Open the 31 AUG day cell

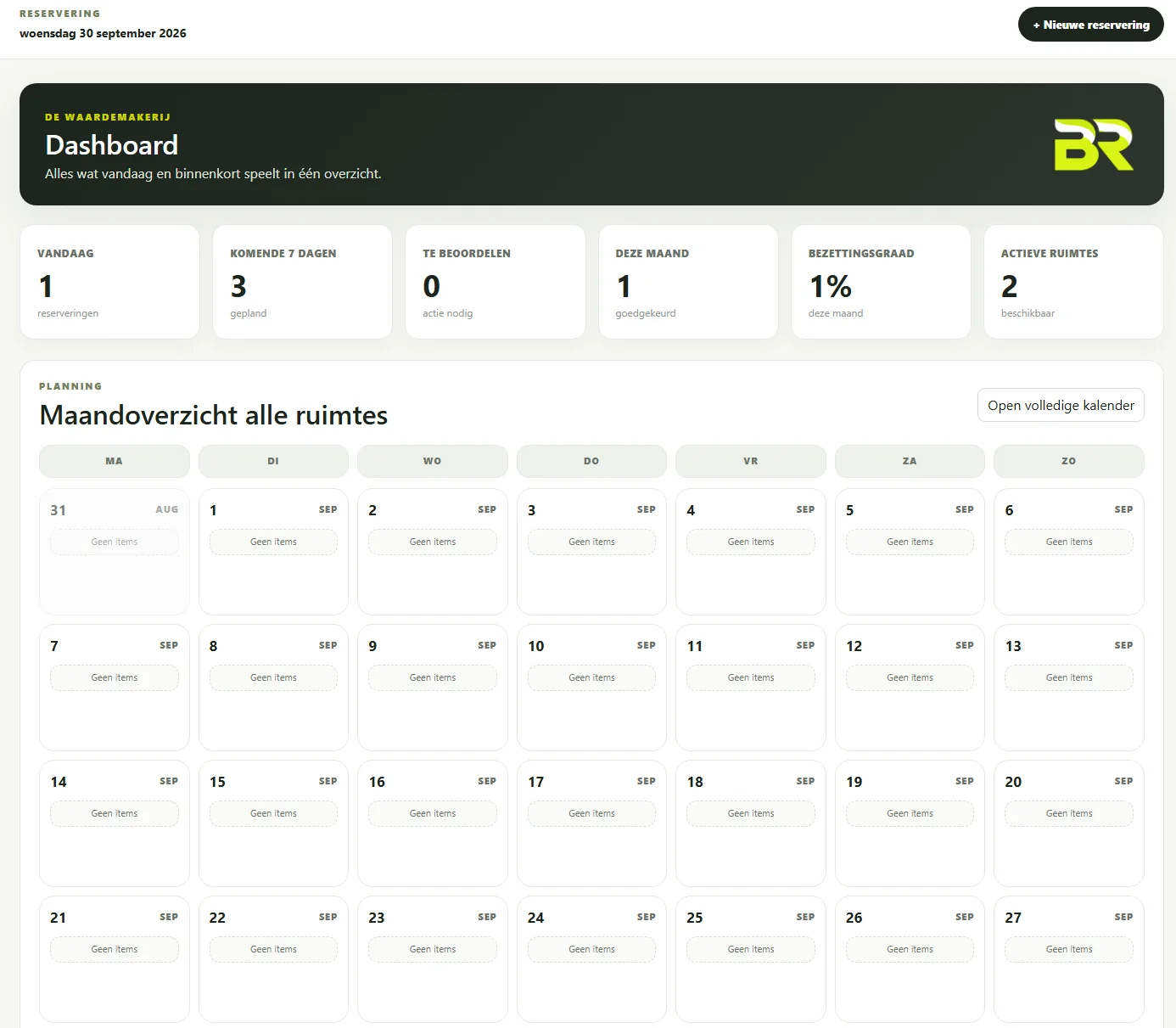(x=115, y=552)
